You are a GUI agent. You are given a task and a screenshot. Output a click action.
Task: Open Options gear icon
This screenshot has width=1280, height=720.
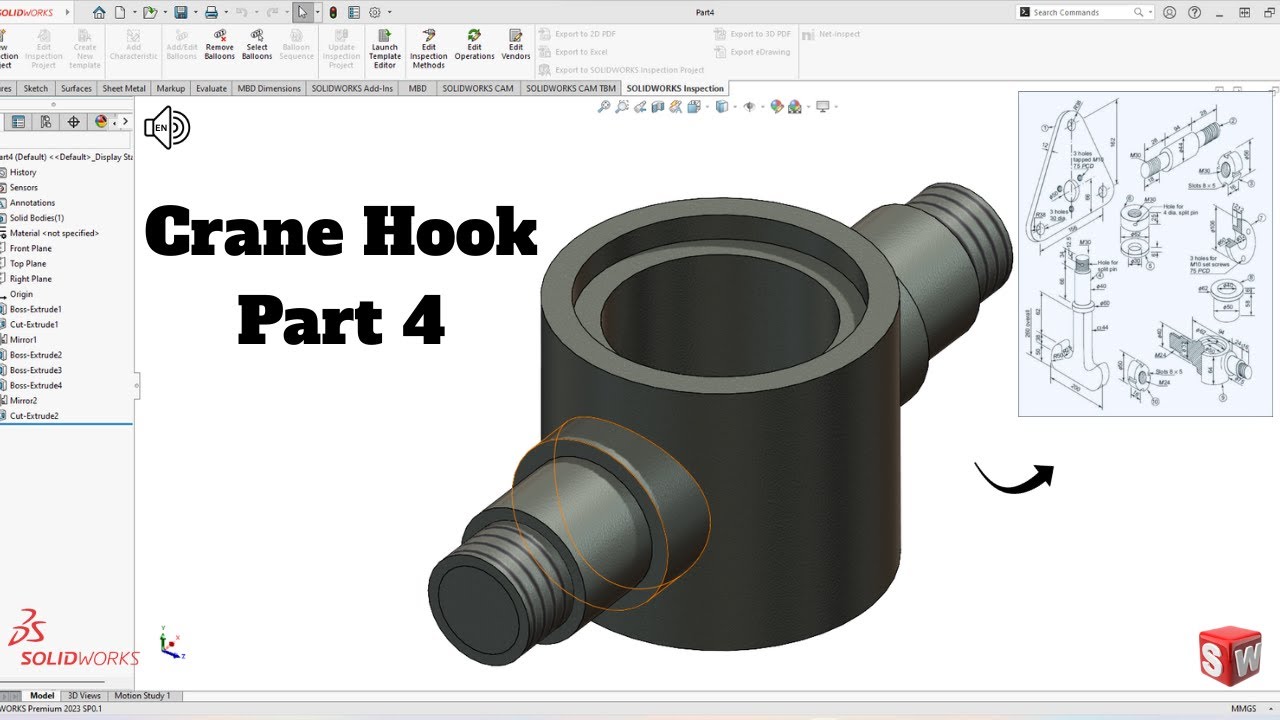(375, 12)
